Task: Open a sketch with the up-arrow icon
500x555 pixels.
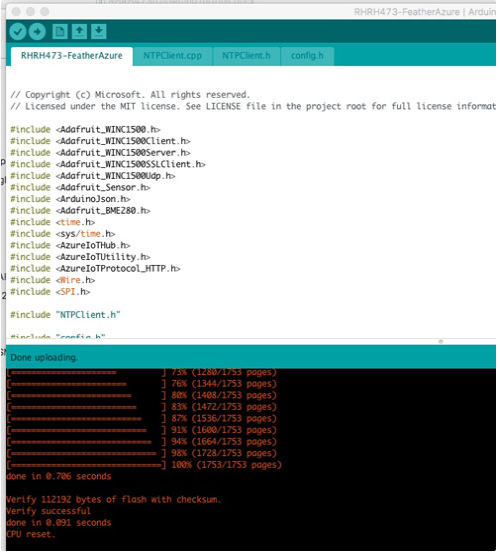Action: pyautogui.click(x=79, y=32)
